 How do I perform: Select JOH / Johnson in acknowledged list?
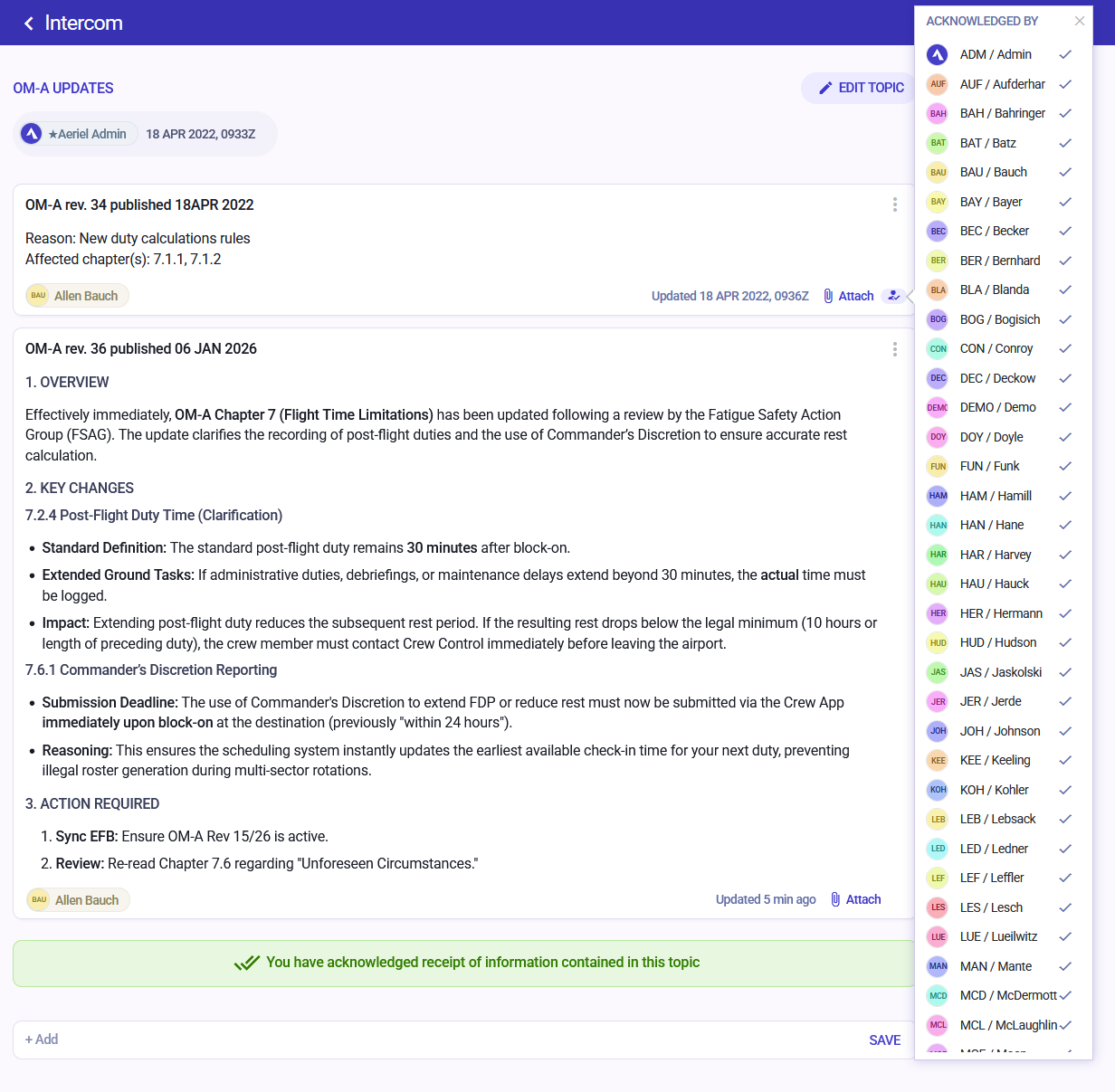(999, 731)
